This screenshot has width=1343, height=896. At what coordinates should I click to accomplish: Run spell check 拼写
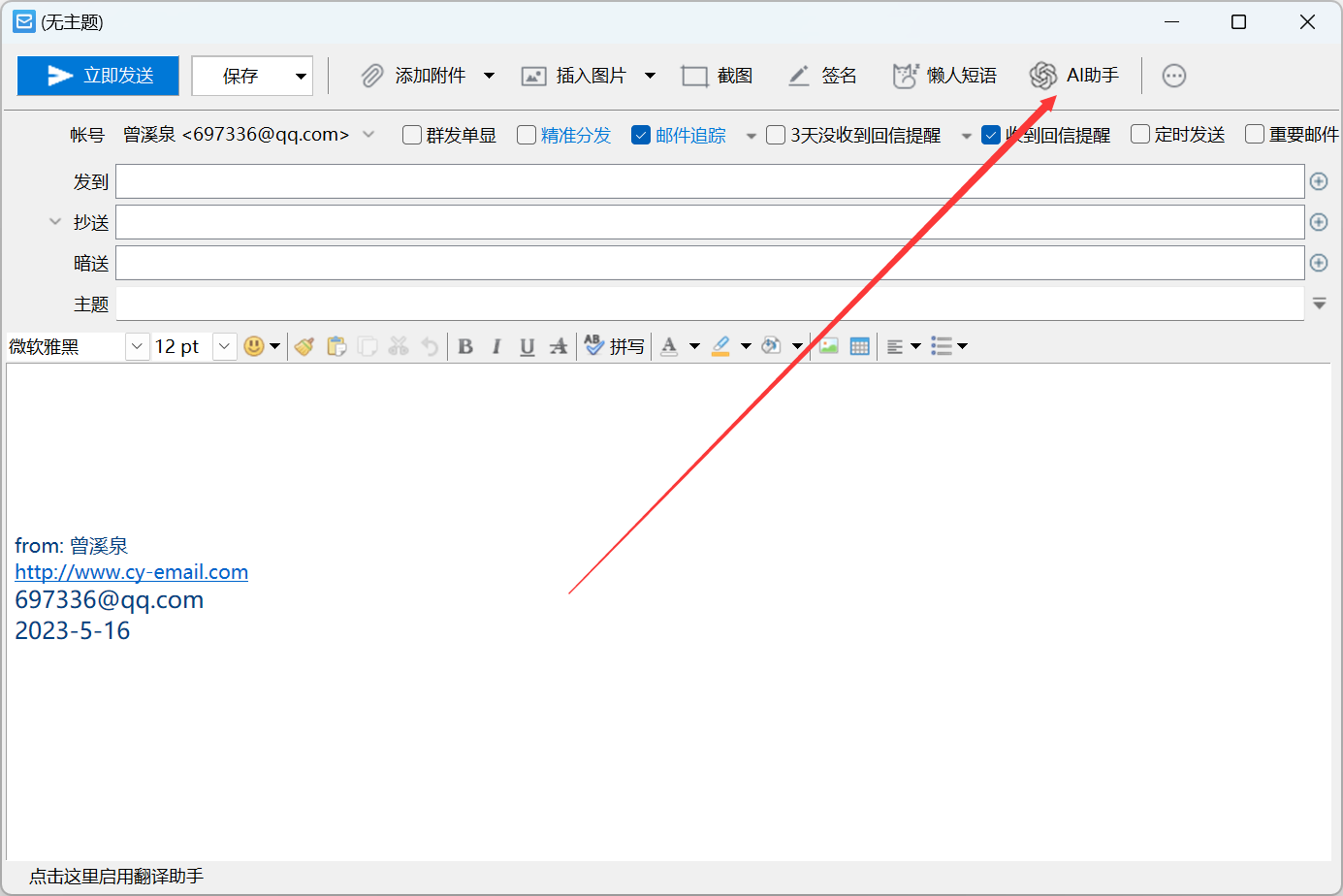click(615, 346)
